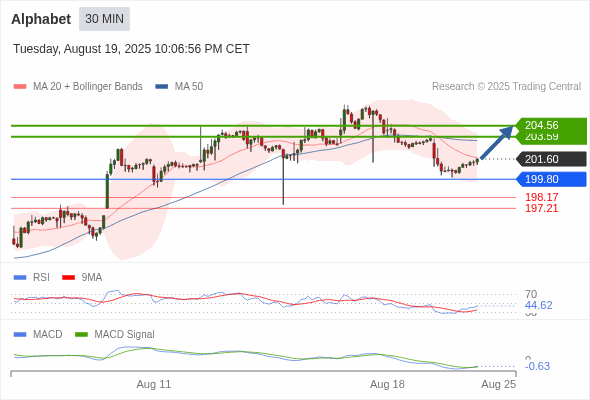Click the Aug 18 date axis label

[x=387, y=384]
